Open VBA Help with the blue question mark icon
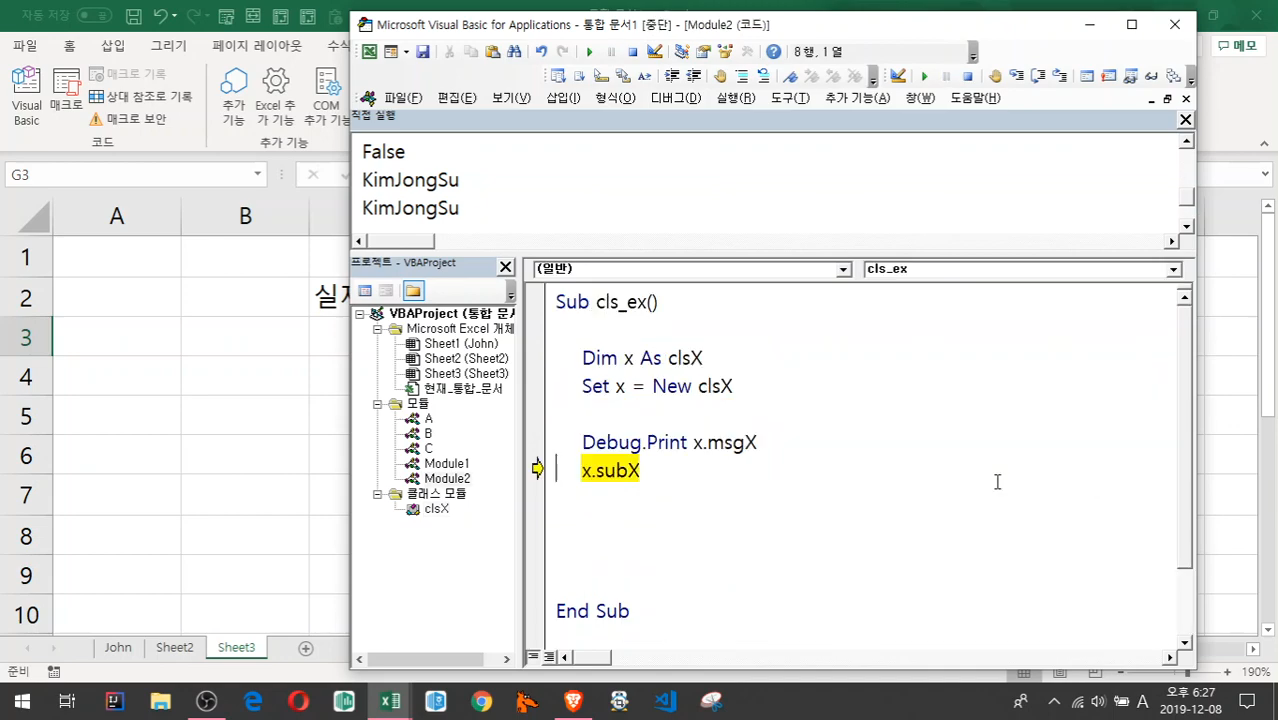Viewport: 1278px width, 720px height. [773, 52]
